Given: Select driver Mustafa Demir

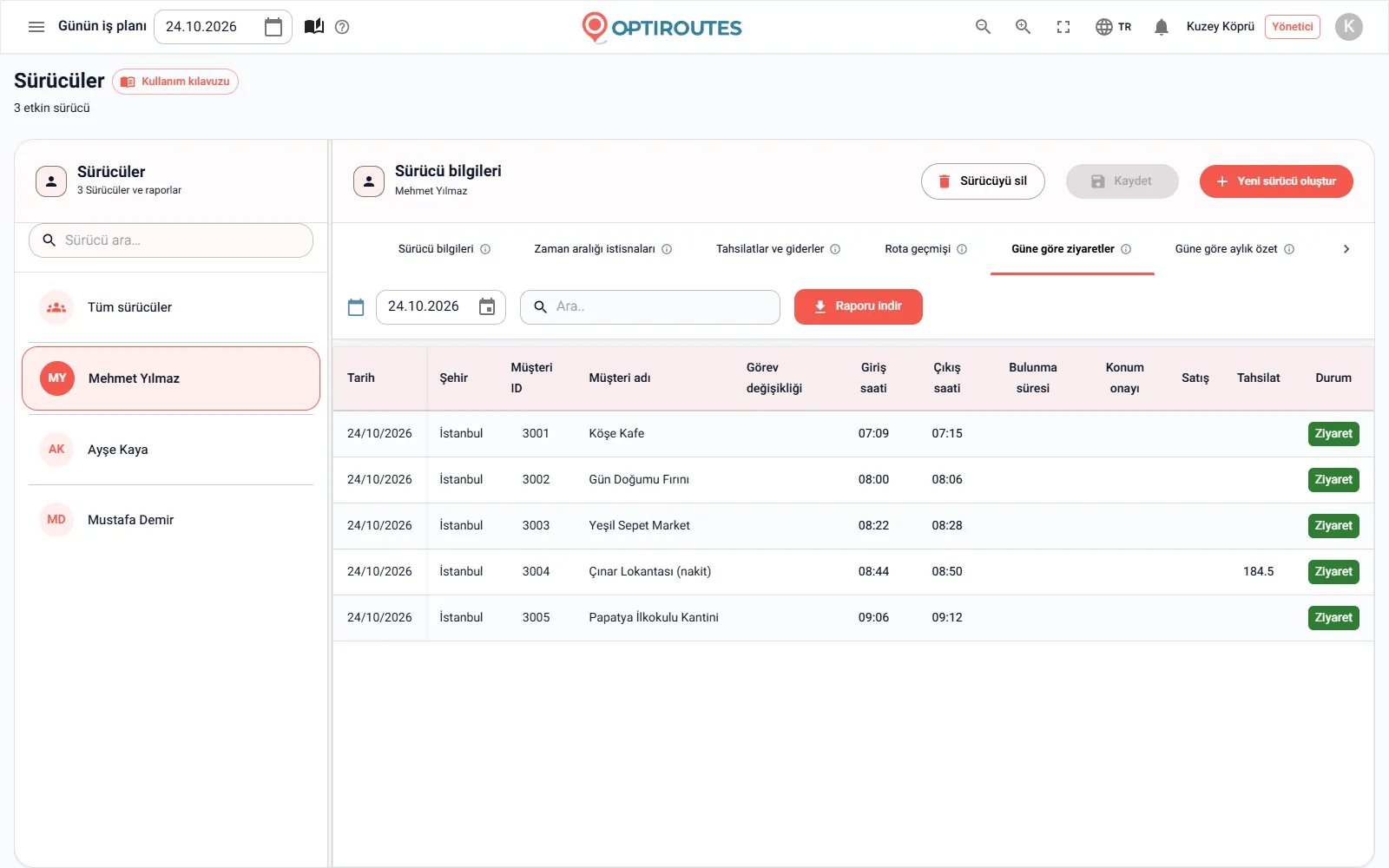Looking at the screenshot, I should (171, 520).
